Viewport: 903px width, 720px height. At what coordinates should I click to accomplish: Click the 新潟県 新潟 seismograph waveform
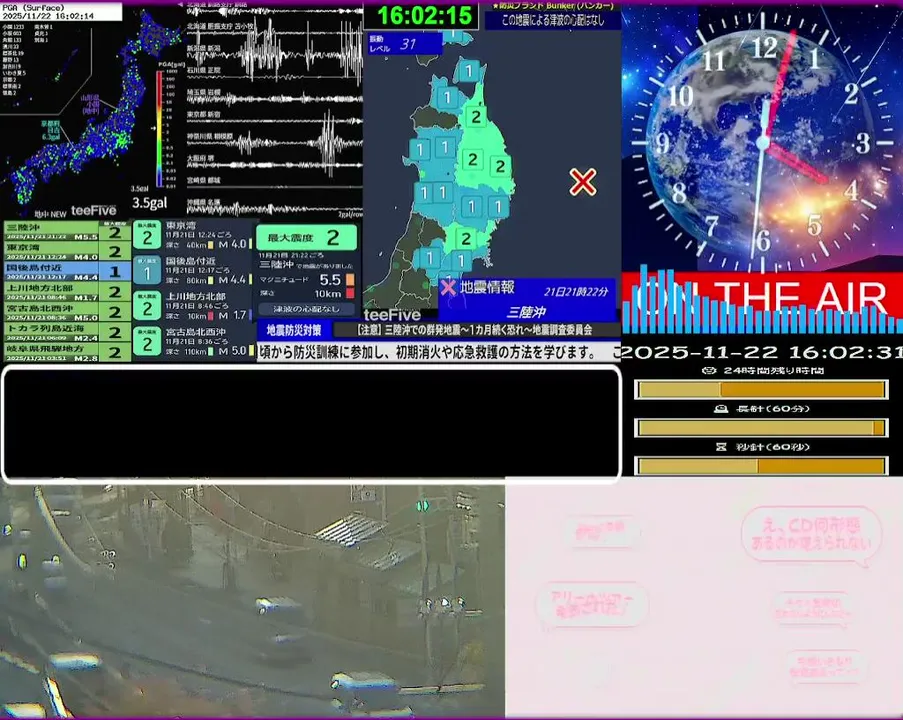(x=274, y=53)
